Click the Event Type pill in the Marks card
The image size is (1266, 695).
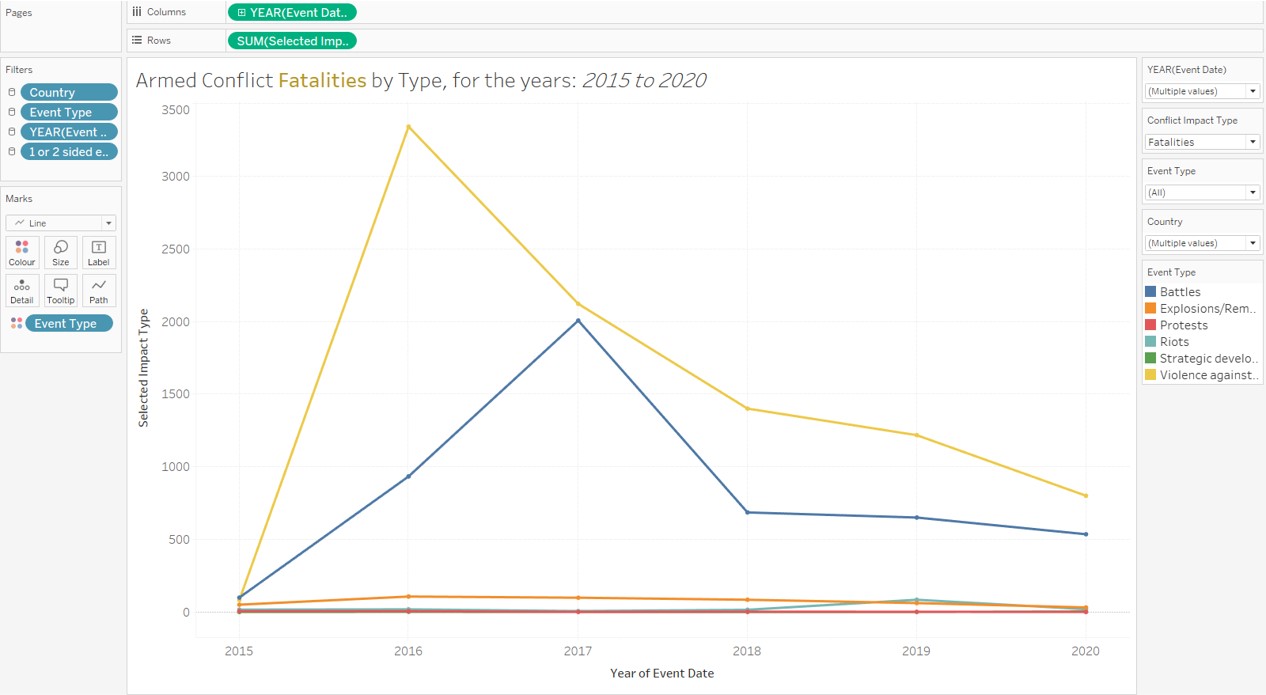pos(69,323)
